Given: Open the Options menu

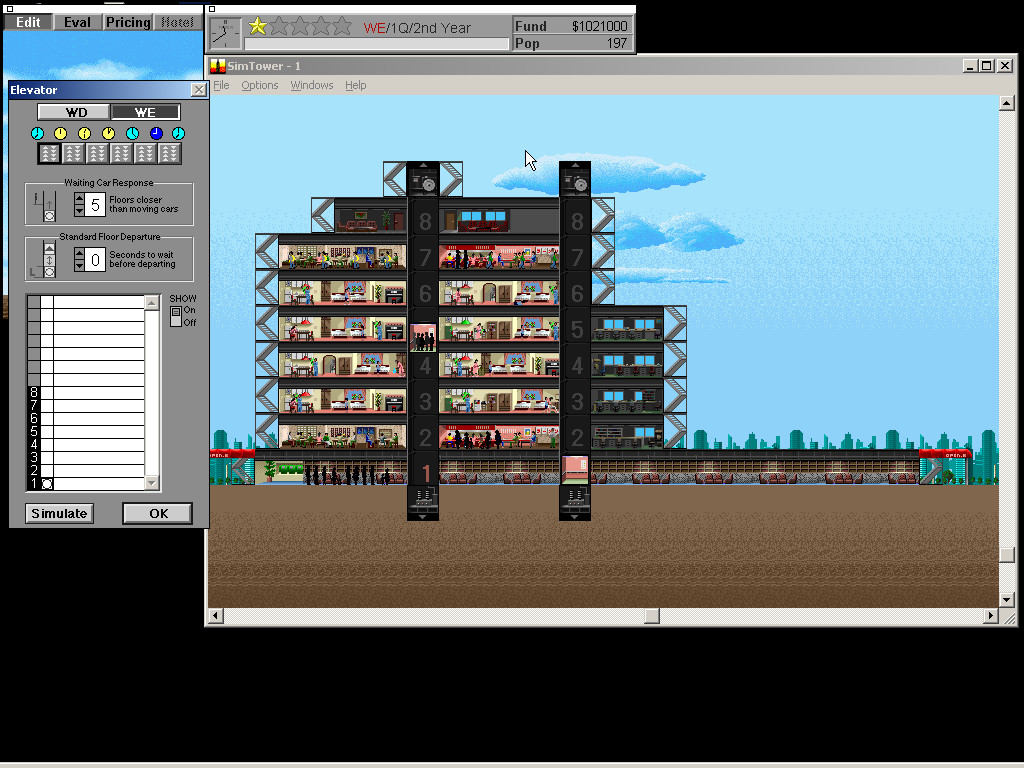Looking at the screenshot, I should (259, 85).
